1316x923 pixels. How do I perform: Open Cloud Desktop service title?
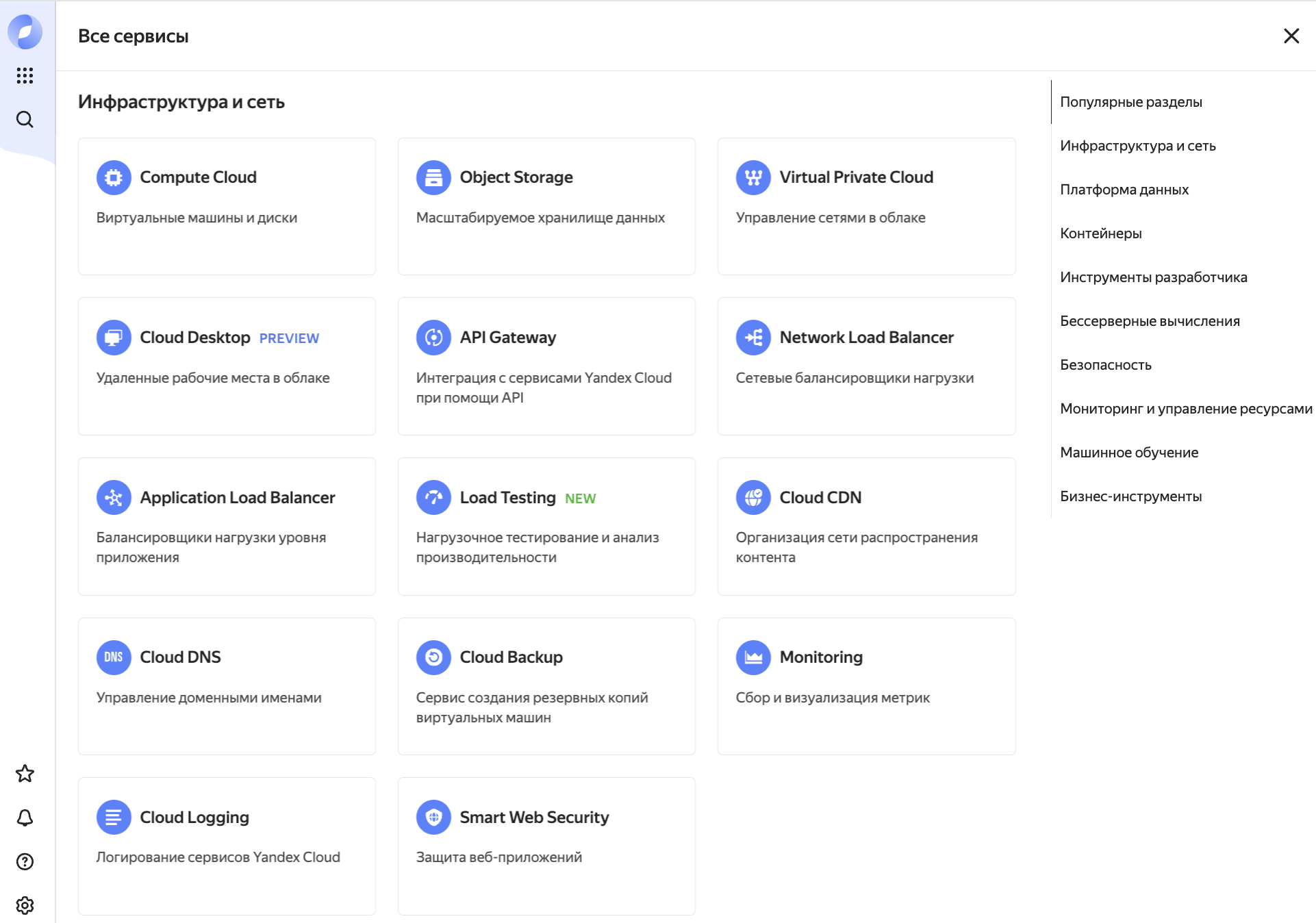point(195,338)
